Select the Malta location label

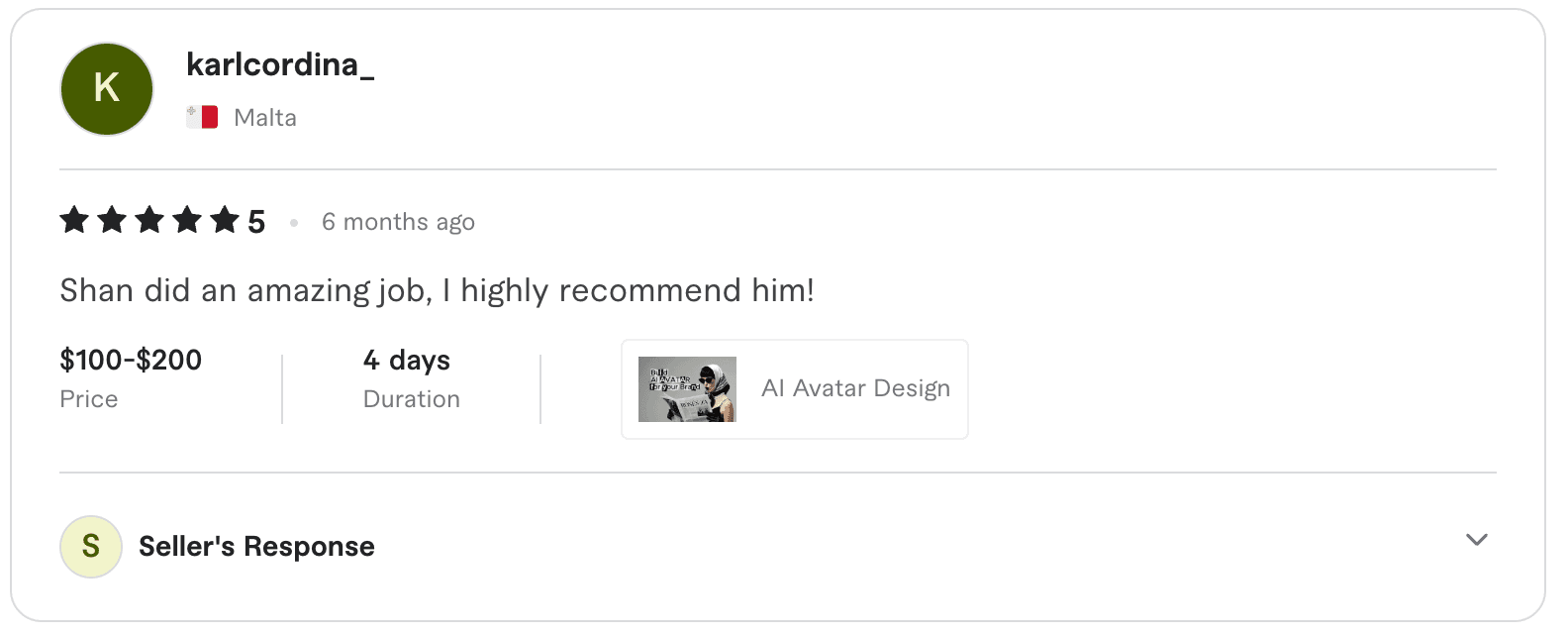[x=264, y=116]
